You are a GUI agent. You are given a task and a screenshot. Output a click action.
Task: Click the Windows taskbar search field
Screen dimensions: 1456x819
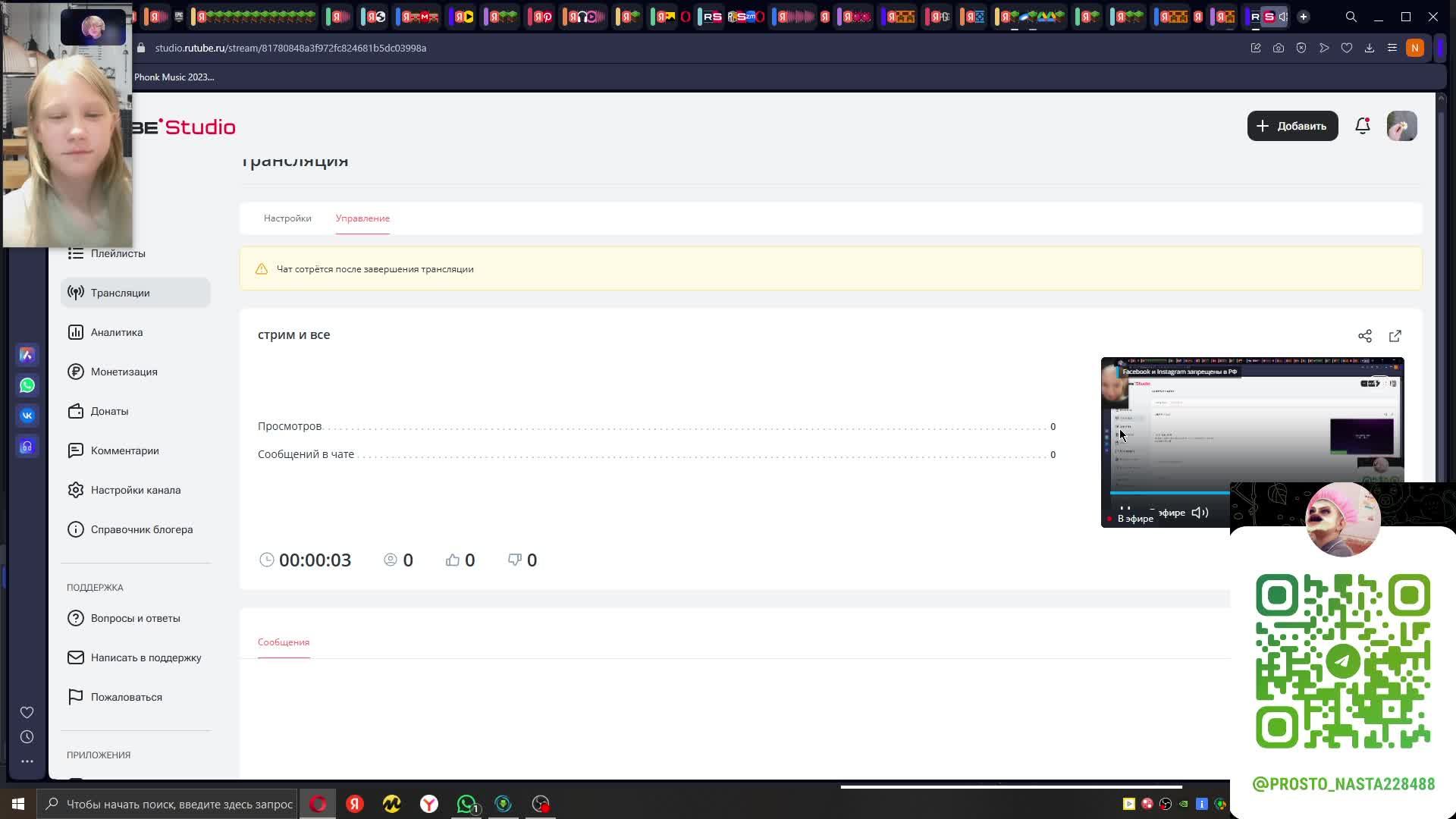(168, 804)
